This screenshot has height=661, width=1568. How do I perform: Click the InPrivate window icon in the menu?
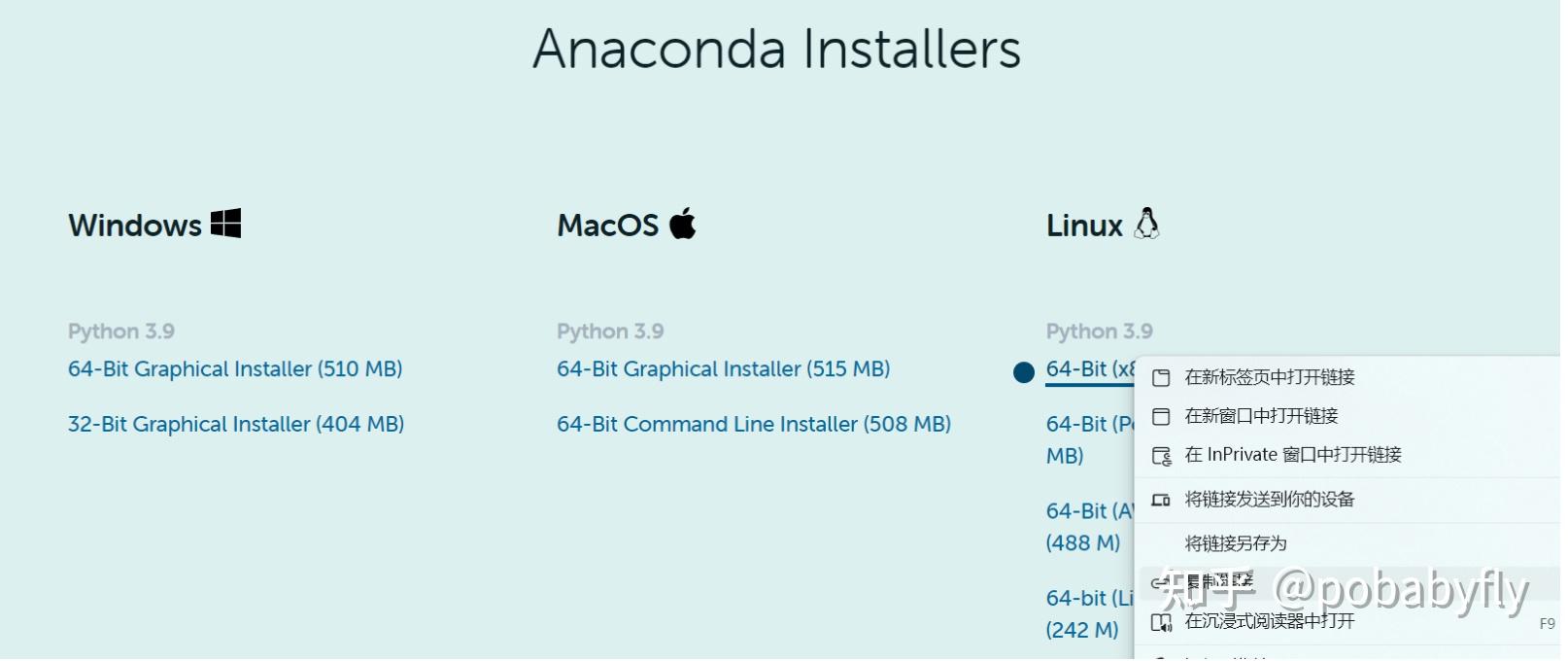[1162, 454]
